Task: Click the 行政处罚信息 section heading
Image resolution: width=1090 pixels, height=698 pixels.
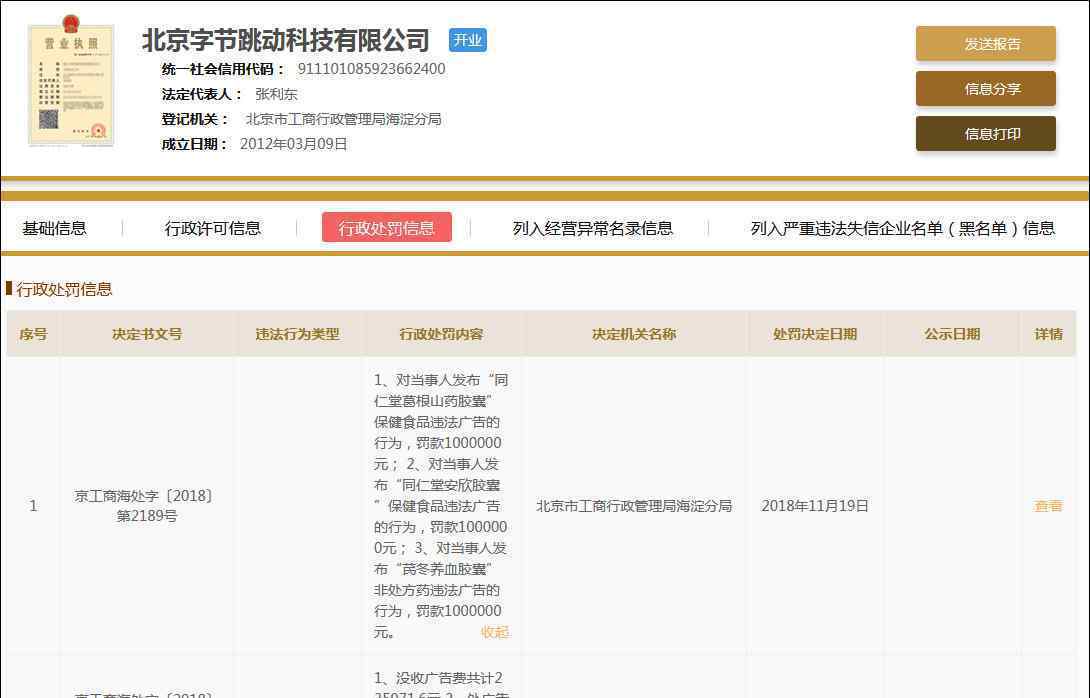Action: coord(64,289)
